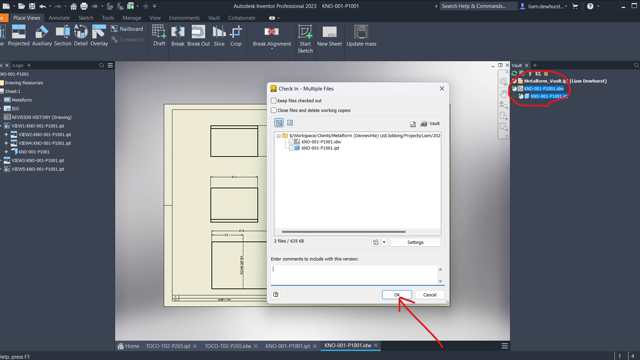Viewport: 640px width, 360px height.
Task: Select the Slice tool
Action: 219,35
